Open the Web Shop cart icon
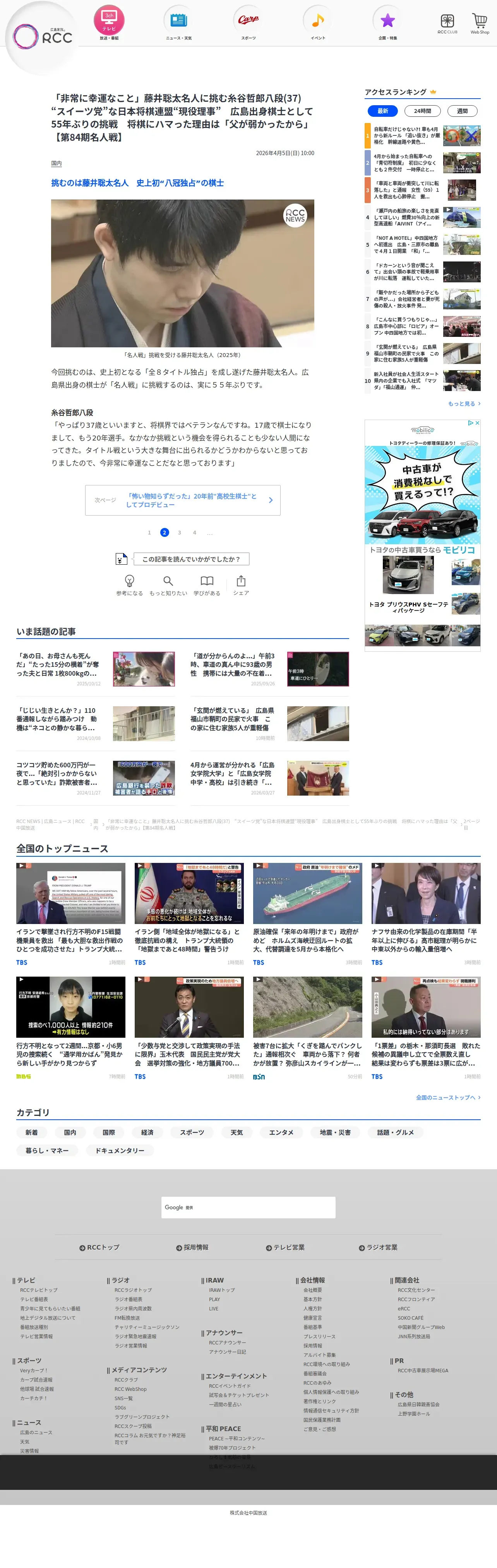Screen dimensions: 497x1568 pos(480,24)
